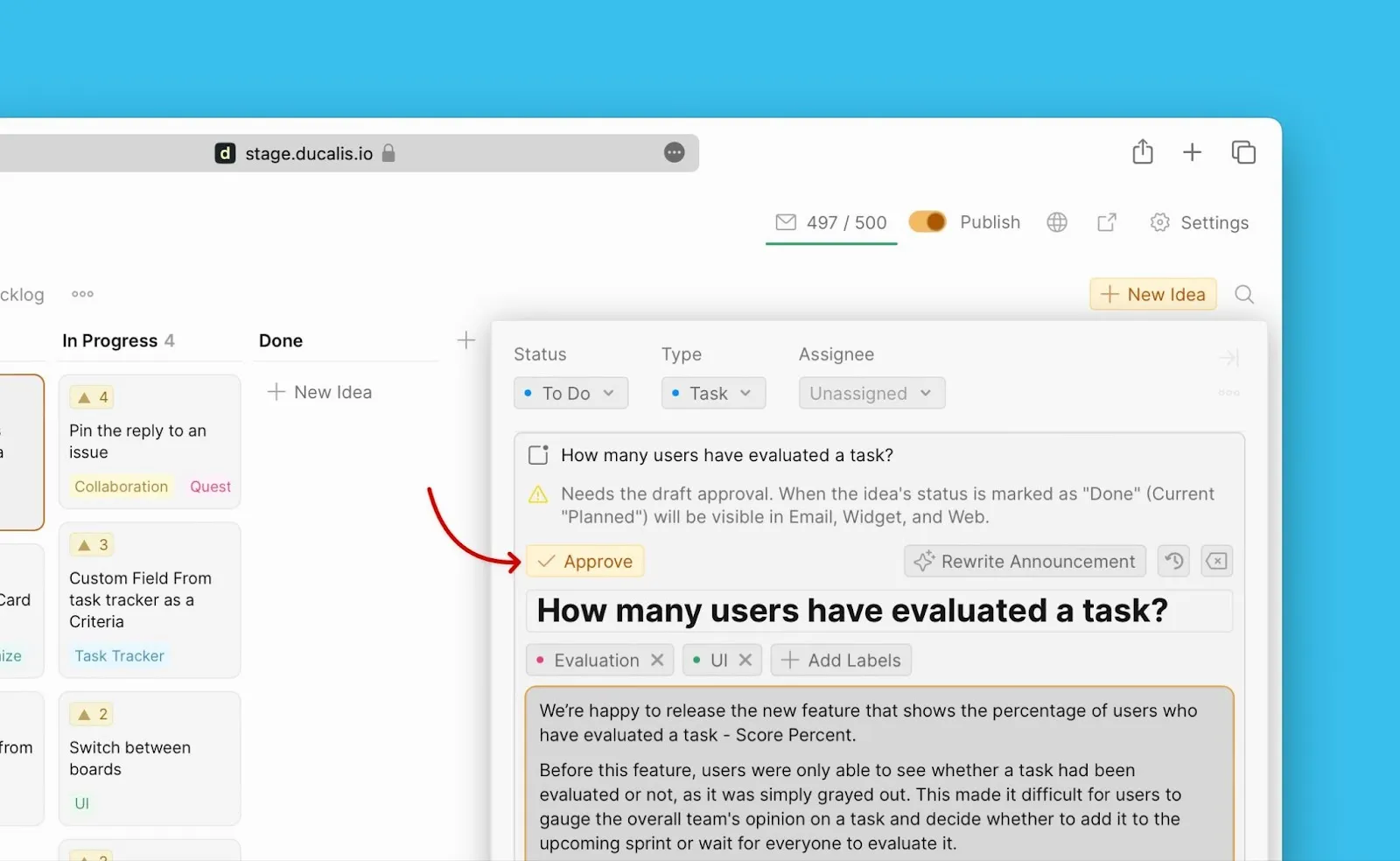Click the announcement history icon
The width and height of the screenshot is (1400, 861).
[x=1174, y=561]
